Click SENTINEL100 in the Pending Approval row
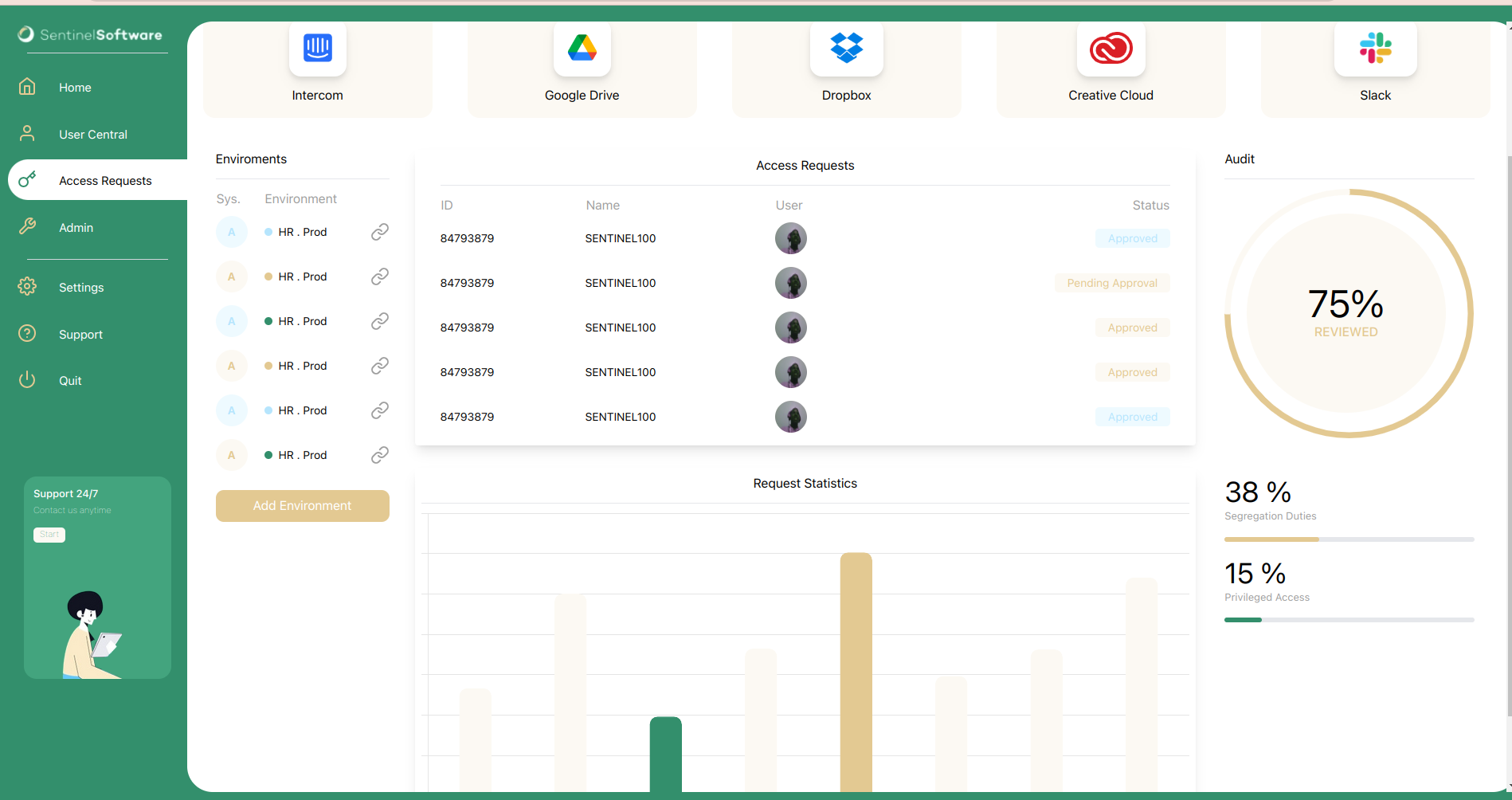This screenshot has height=800, width=1512. [x=621, y=283]
